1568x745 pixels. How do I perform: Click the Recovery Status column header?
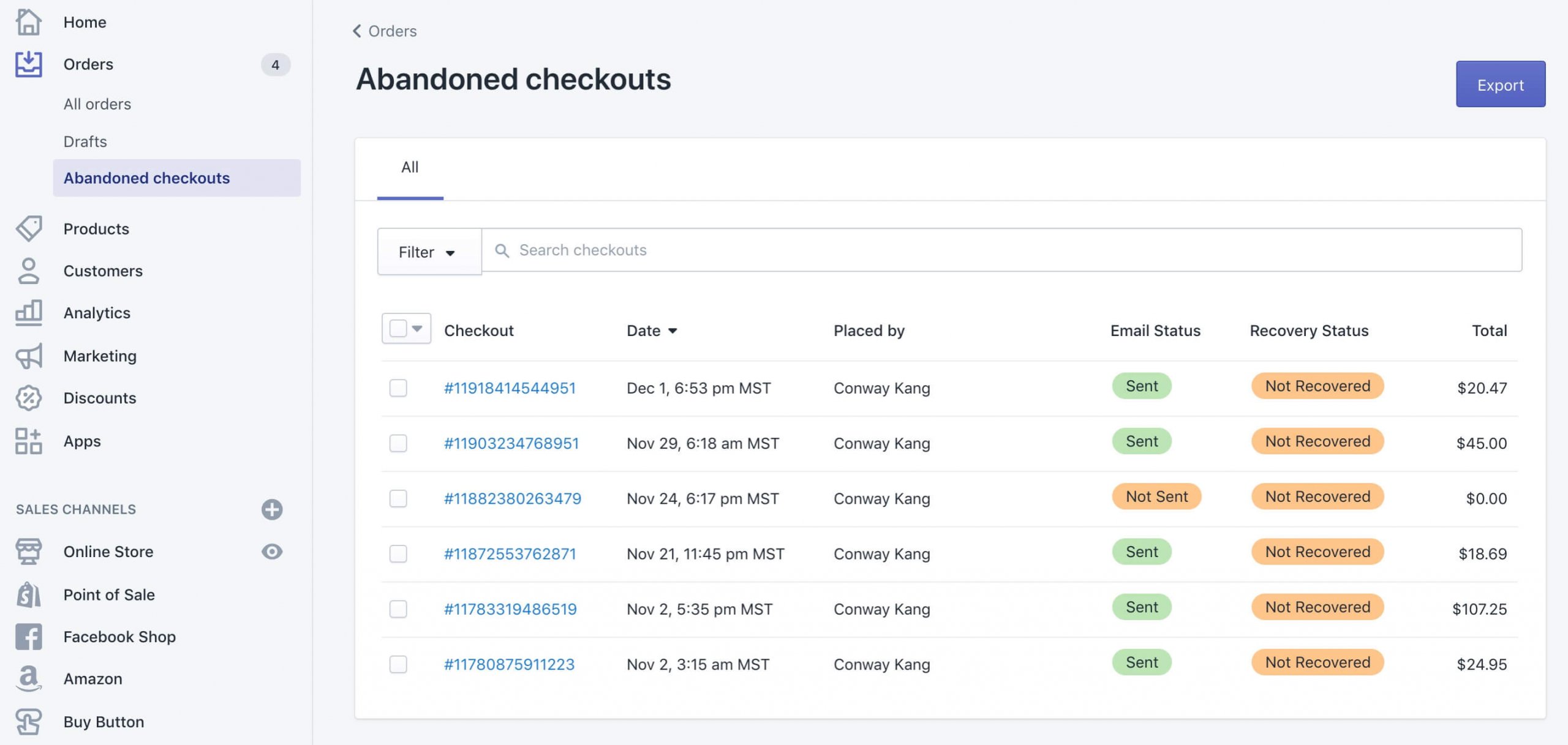coord(1309,331)
